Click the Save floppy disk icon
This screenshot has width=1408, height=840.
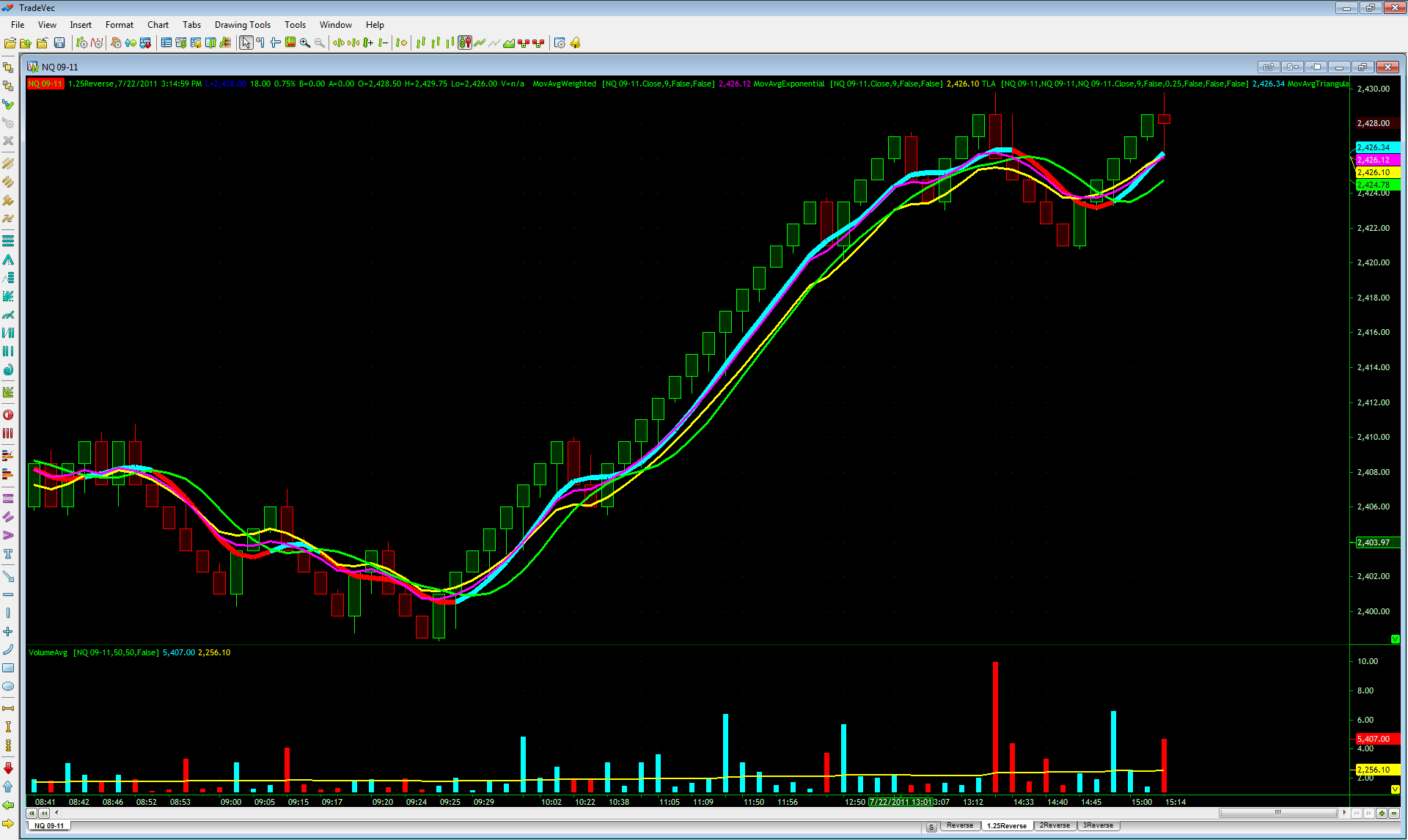pyautogui.click(x=59, y=43)
